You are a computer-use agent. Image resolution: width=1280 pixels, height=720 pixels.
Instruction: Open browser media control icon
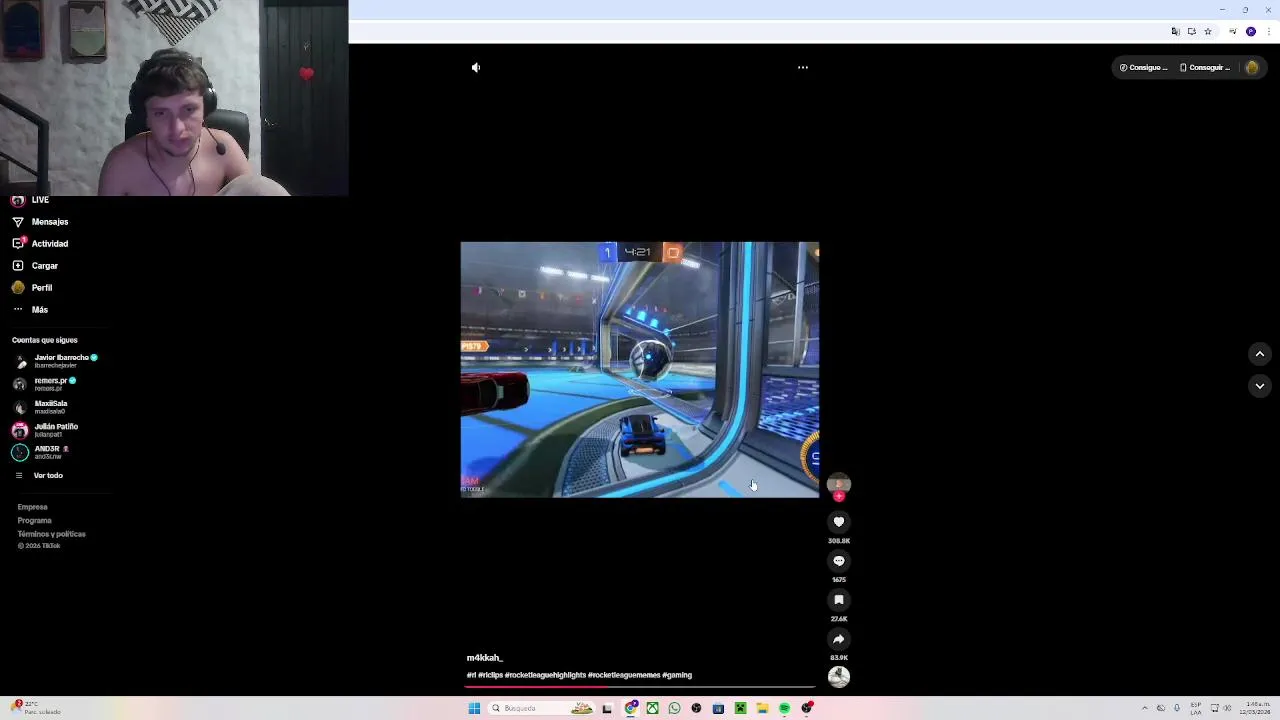click(1233, 31)
